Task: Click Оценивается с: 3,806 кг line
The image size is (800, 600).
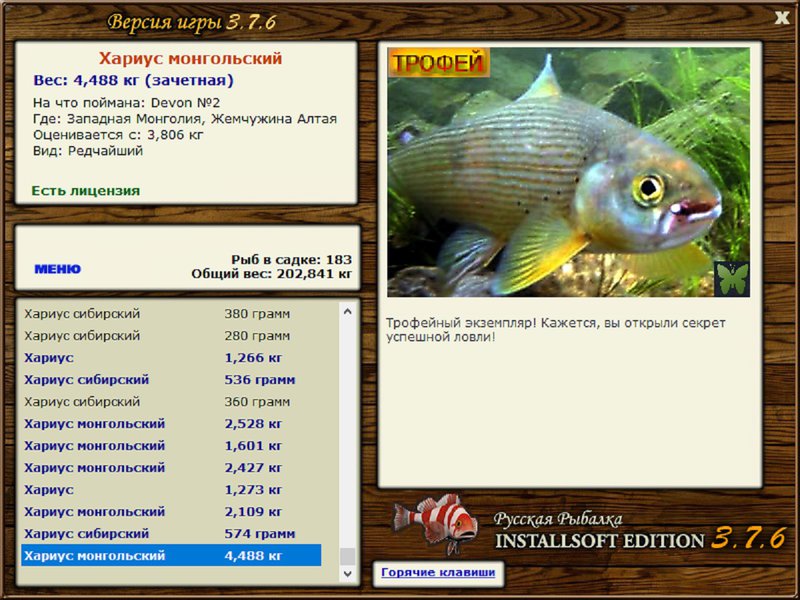Action: [118, 135]
